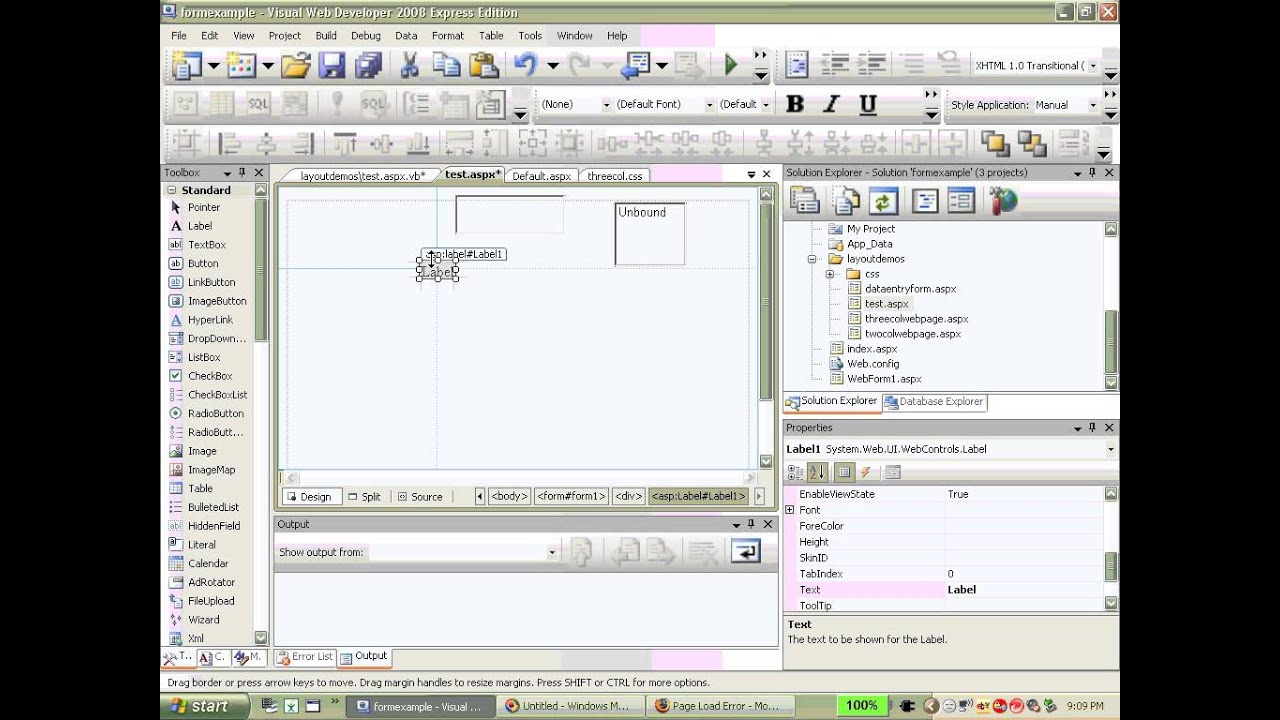This screenshot has height=720, width=1280.
Task: Toggle word wrap in the Output window
Action: click(746, 551)
